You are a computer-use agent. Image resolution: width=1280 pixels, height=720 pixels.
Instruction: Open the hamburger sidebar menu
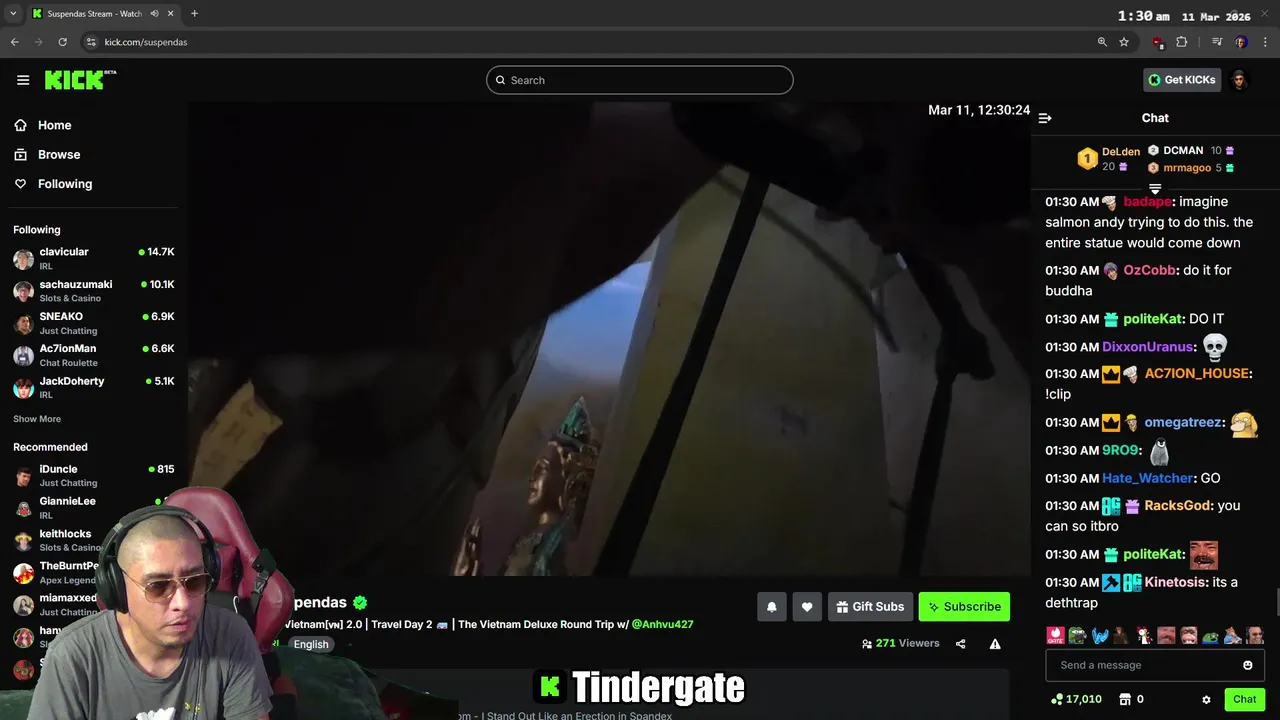[23, 80]
